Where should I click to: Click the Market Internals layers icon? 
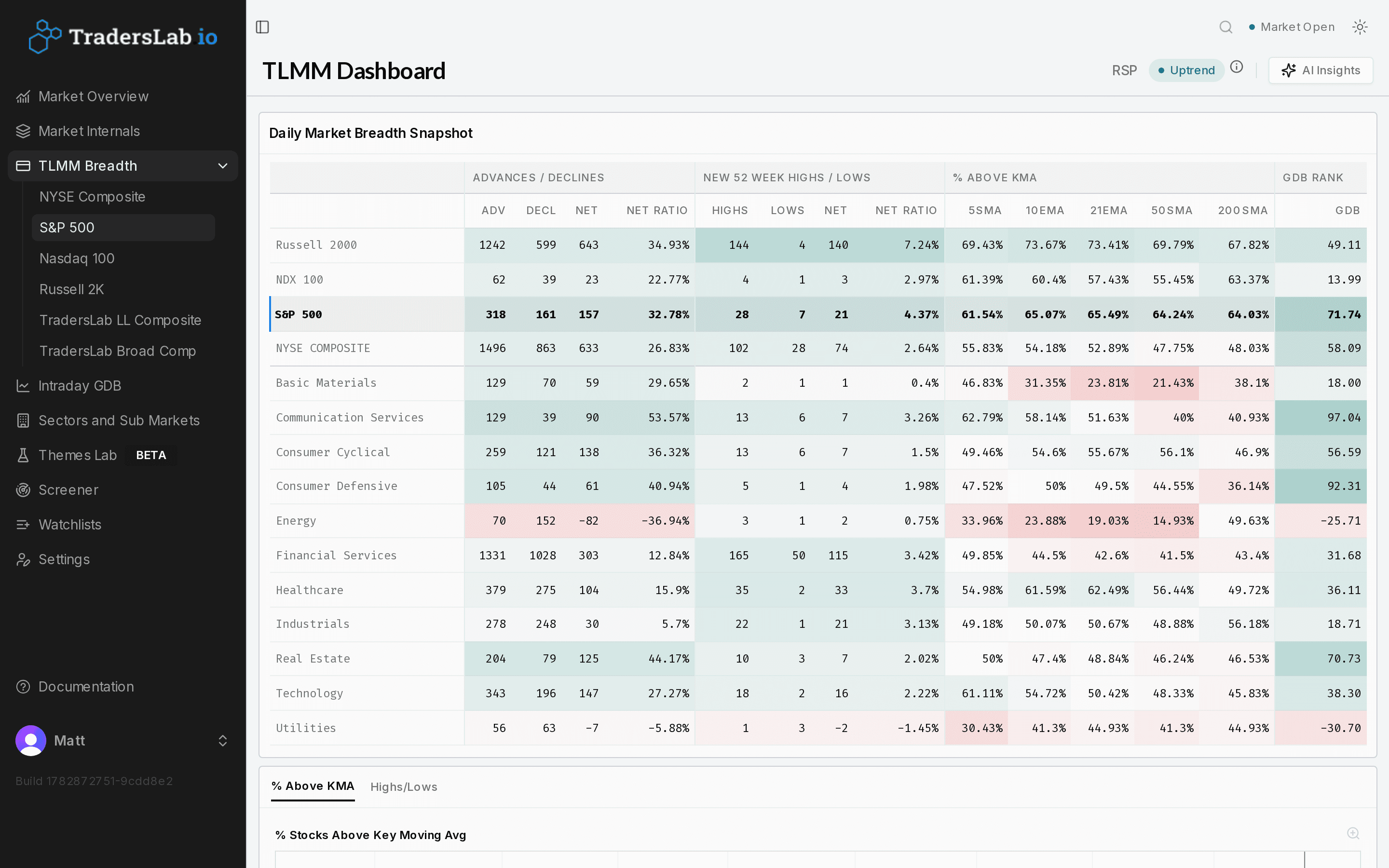23,131
